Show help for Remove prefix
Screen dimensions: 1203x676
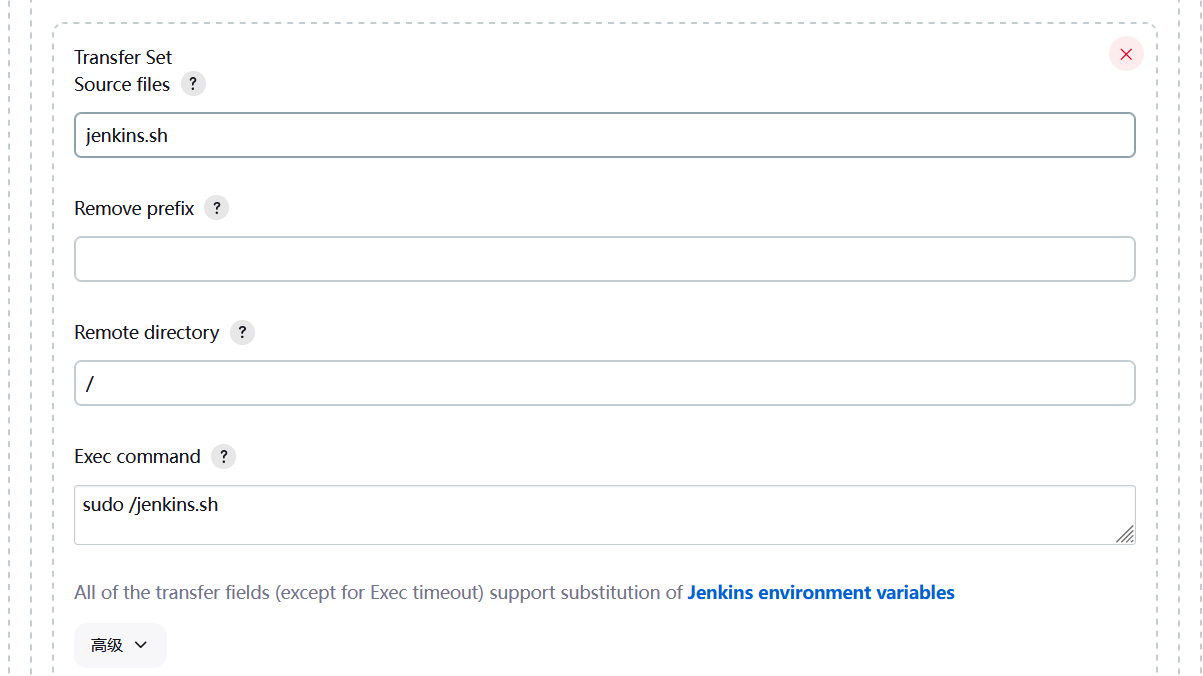[x=216, y=208]
